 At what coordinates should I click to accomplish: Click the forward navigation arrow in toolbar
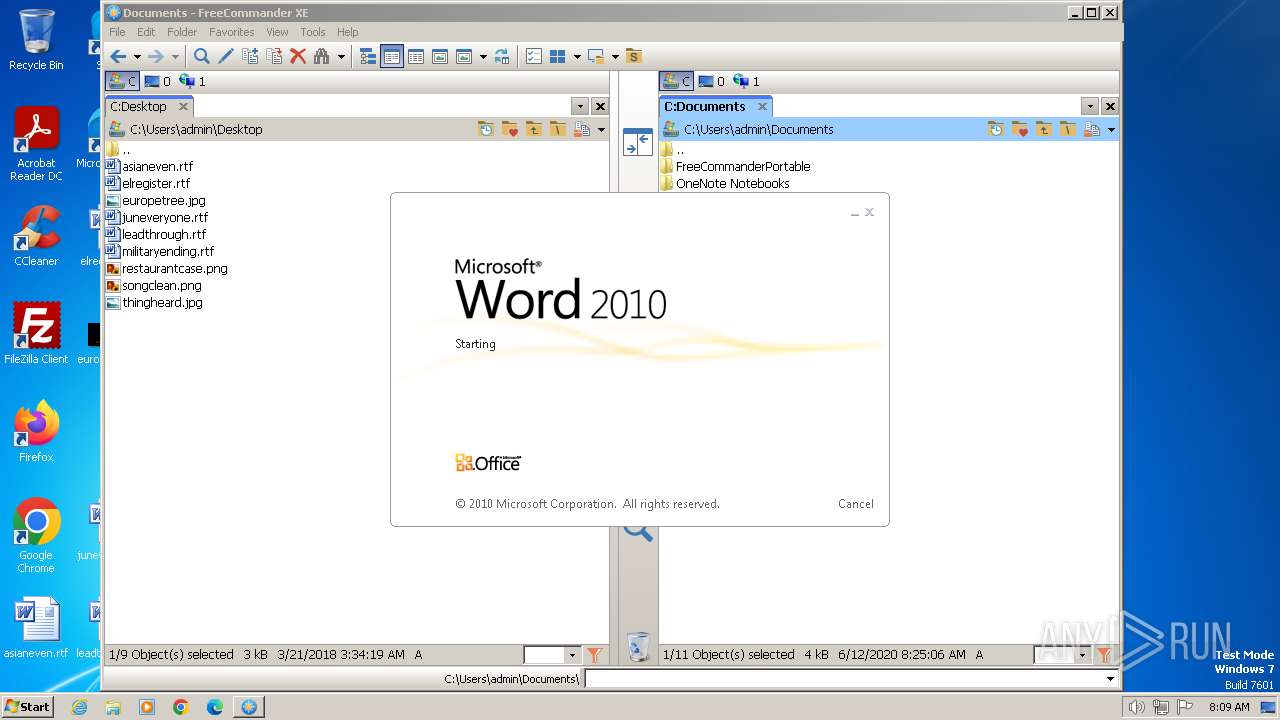coord(156,57)
